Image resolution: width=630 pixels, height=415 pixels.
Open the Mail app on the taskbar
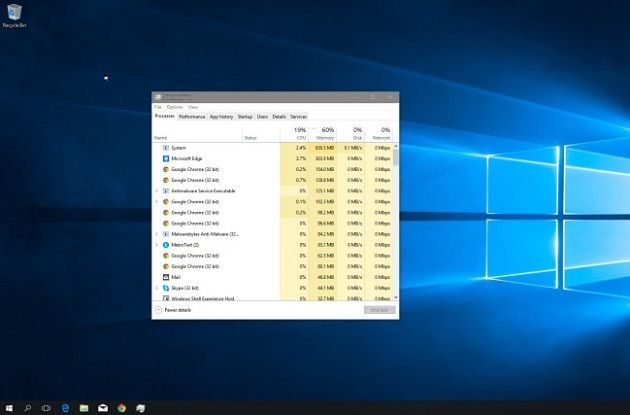click(103, 408)
